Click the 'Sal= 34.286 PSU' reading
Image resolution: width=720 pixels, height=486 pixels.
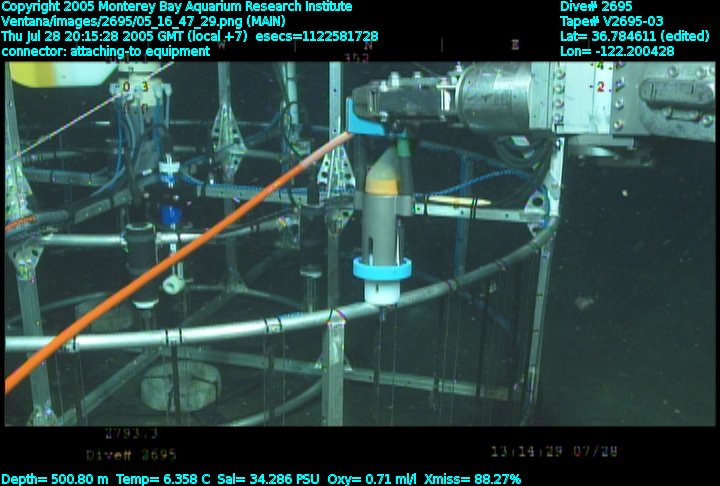tap(268, 479)
